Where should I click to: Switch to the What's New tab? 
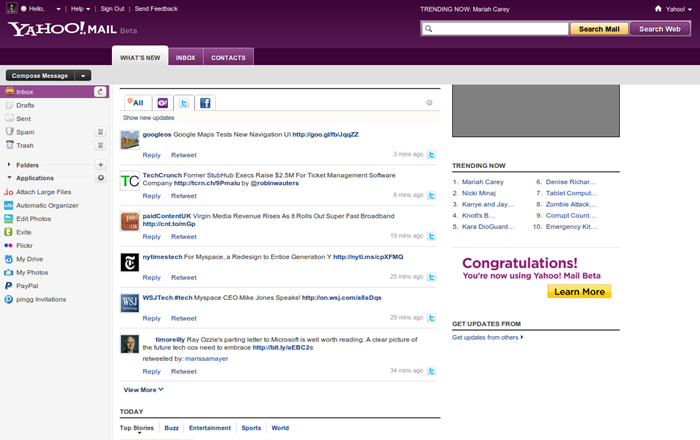[140, 58]
